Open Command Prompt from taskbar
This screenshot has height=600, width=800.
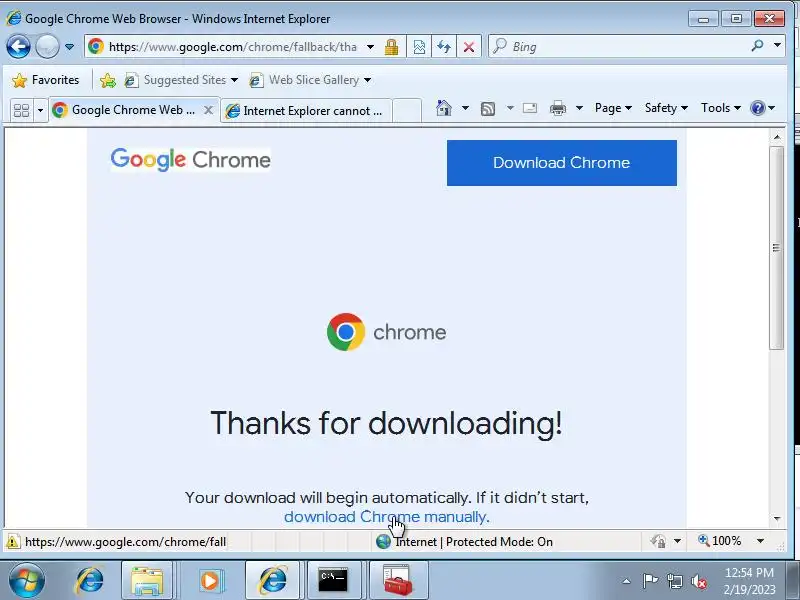333,581
